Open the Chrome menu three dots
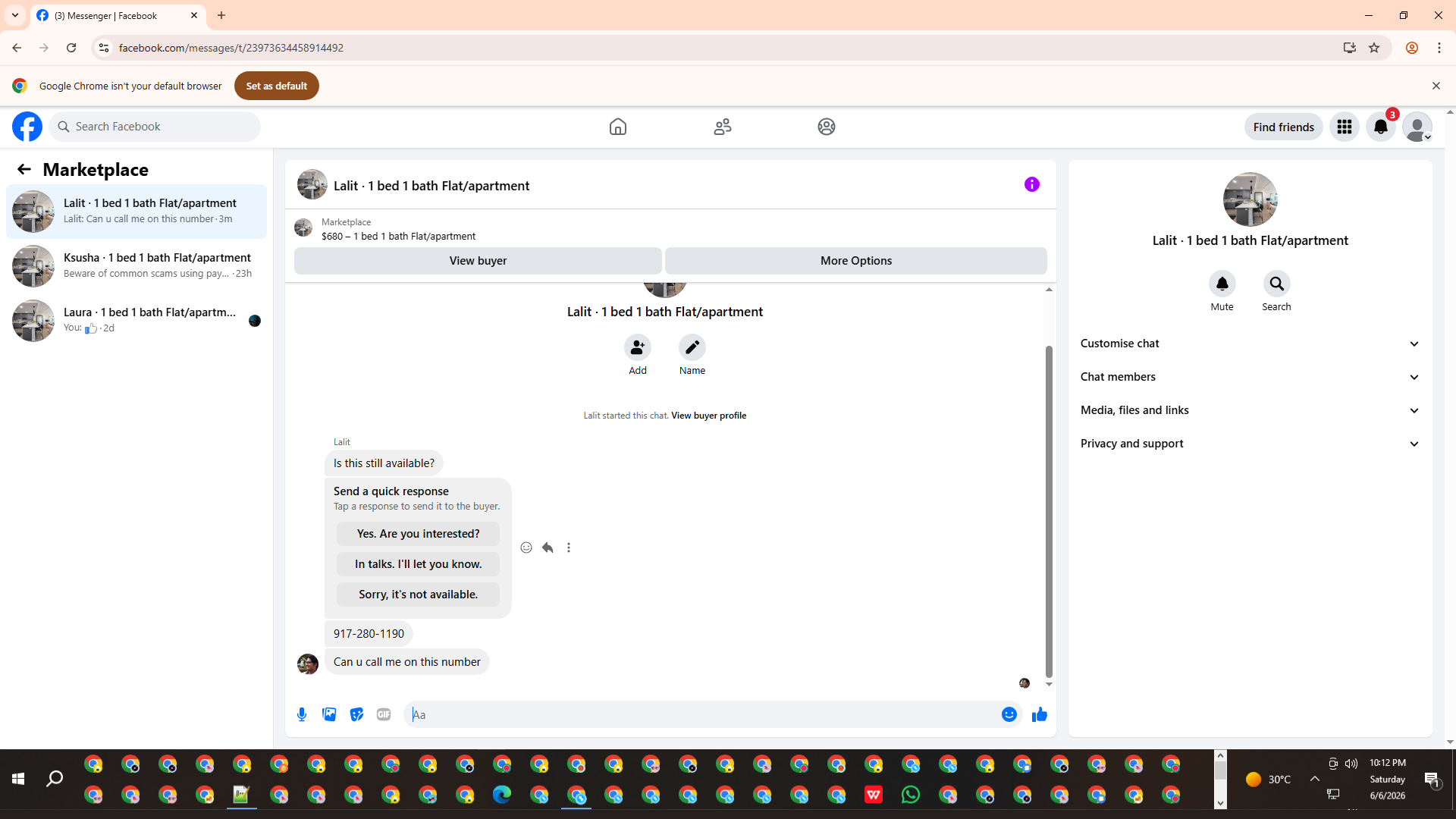 click(1439, 48)
